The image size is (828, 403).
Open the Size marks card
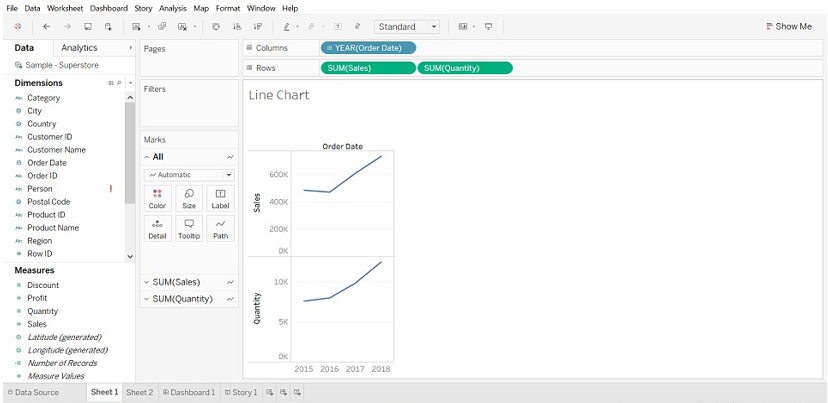click(189, 199)
